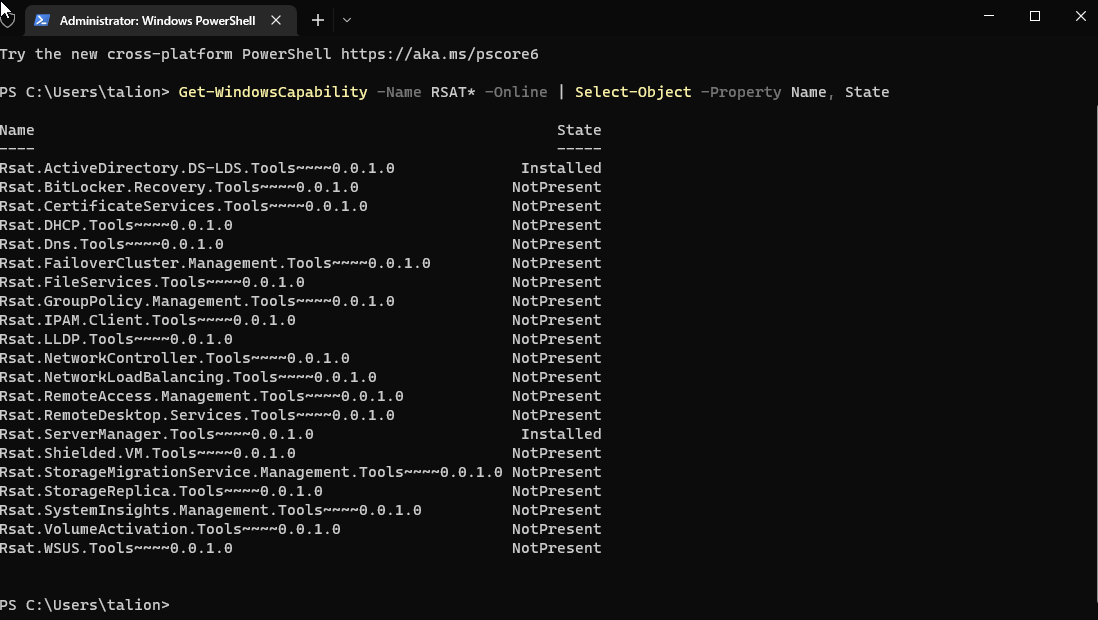Close the Windows Terminal window
Viewport: 1098px width, 620px height.
[x=1080, y=16]
